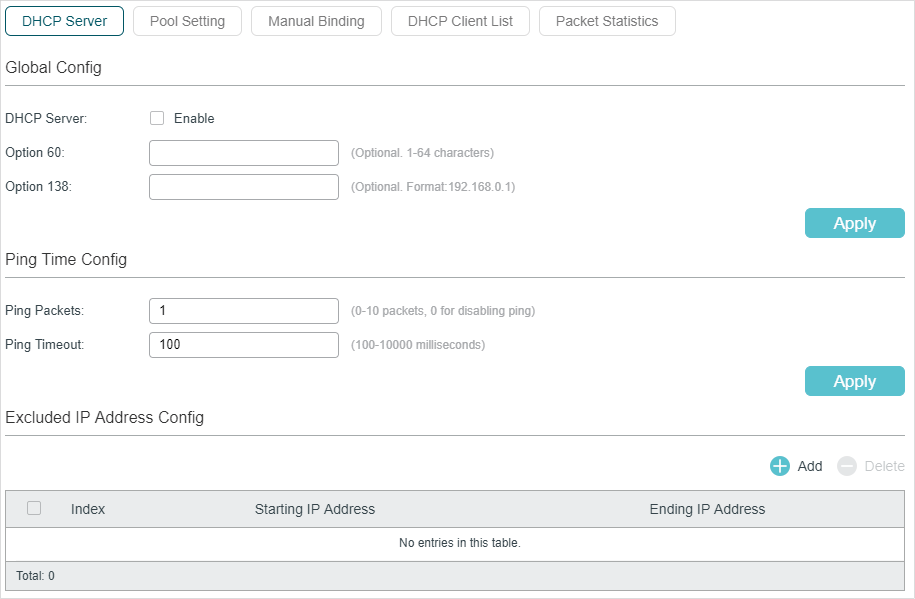Image resolution: width=915 pixels, height=599 pixels.
Task: Switch to the Pool Setting tab
Action: pyautogui.click(x=187, y=21)
